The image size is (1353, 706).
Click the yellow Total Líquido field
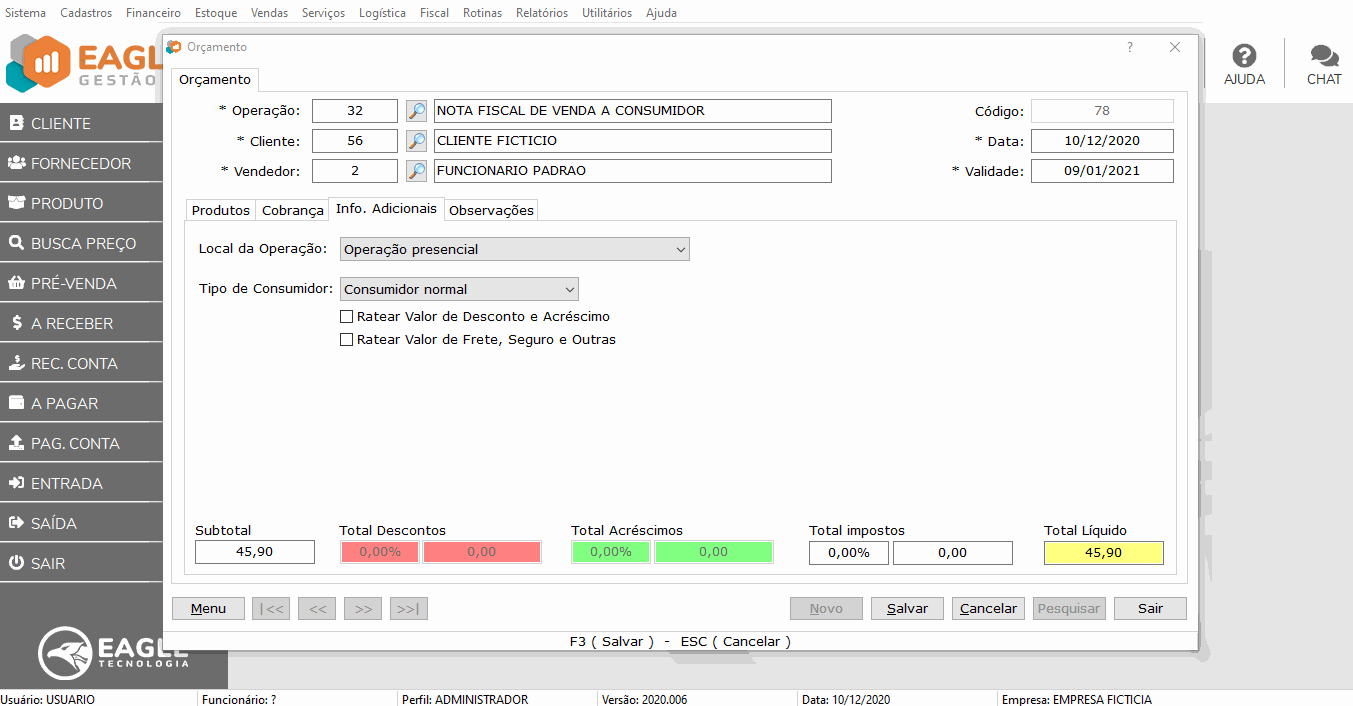pos(1103,553)
